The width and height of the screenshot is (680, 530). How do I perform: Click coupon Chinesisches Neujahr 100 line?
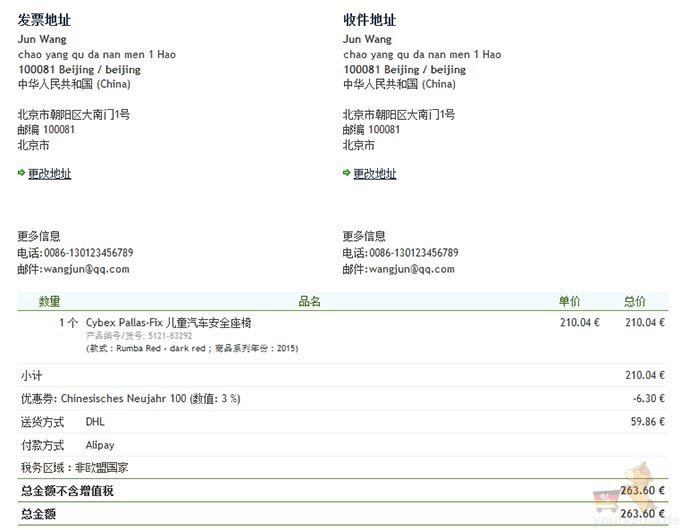point(131,399)
